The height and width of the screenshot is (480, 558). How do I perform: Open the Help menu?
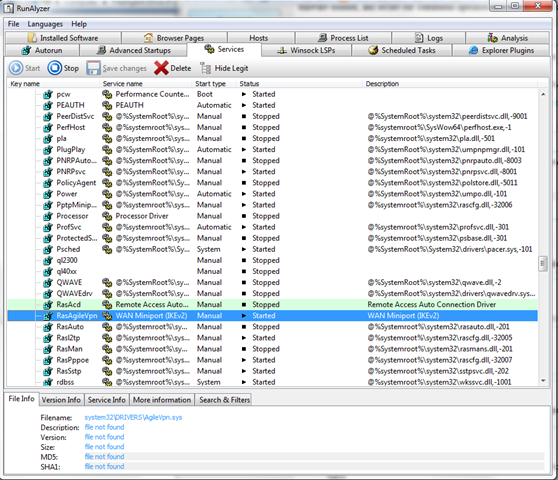pyautogui.click(x=79, y=24)
